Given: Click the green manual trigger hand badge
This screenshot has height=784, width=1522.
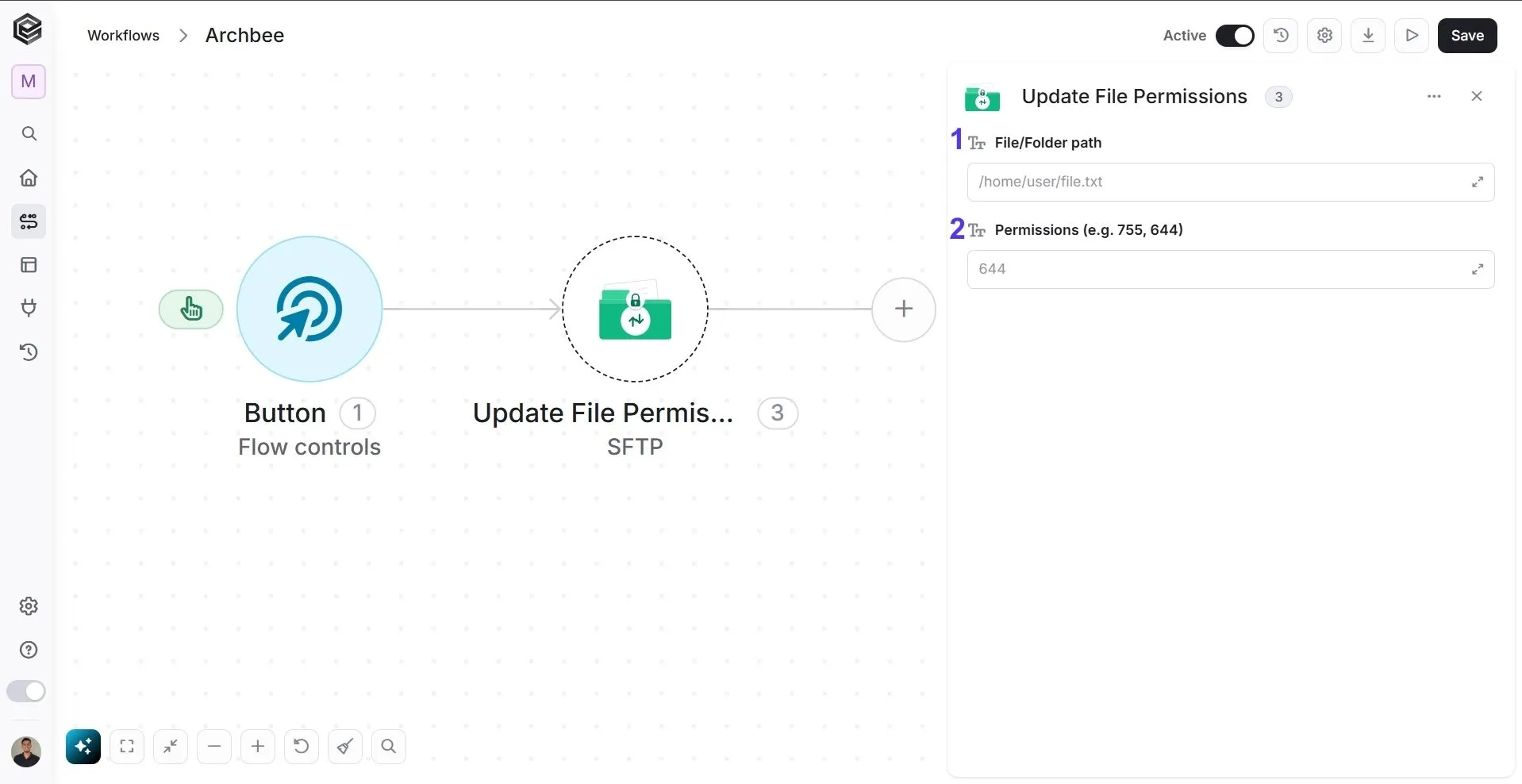Looking at the screenshot, I should pyautogui.click(x=191, y=309).
